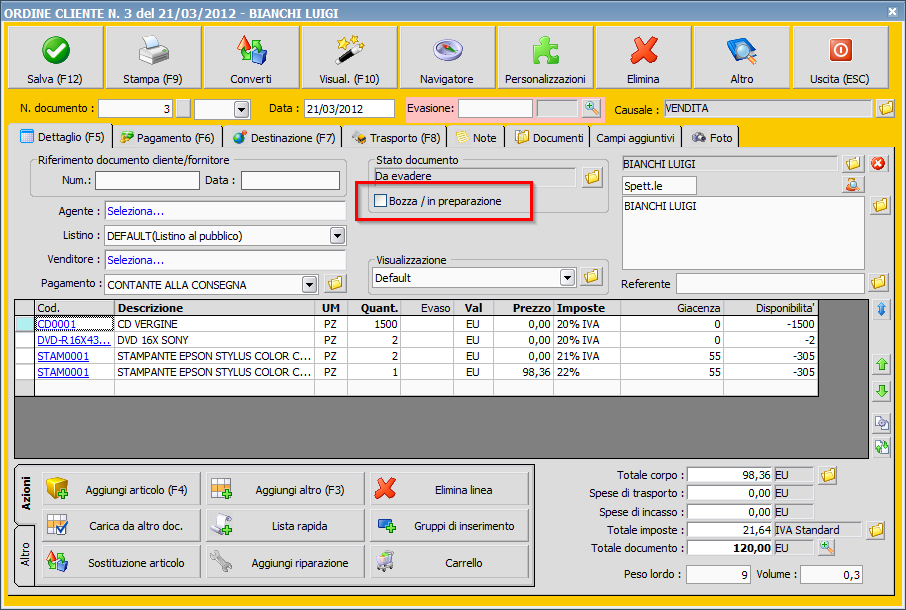This screenshot has width=906, height=610.
Task: Click the Evasione date input field
Action: pos(495,108)
